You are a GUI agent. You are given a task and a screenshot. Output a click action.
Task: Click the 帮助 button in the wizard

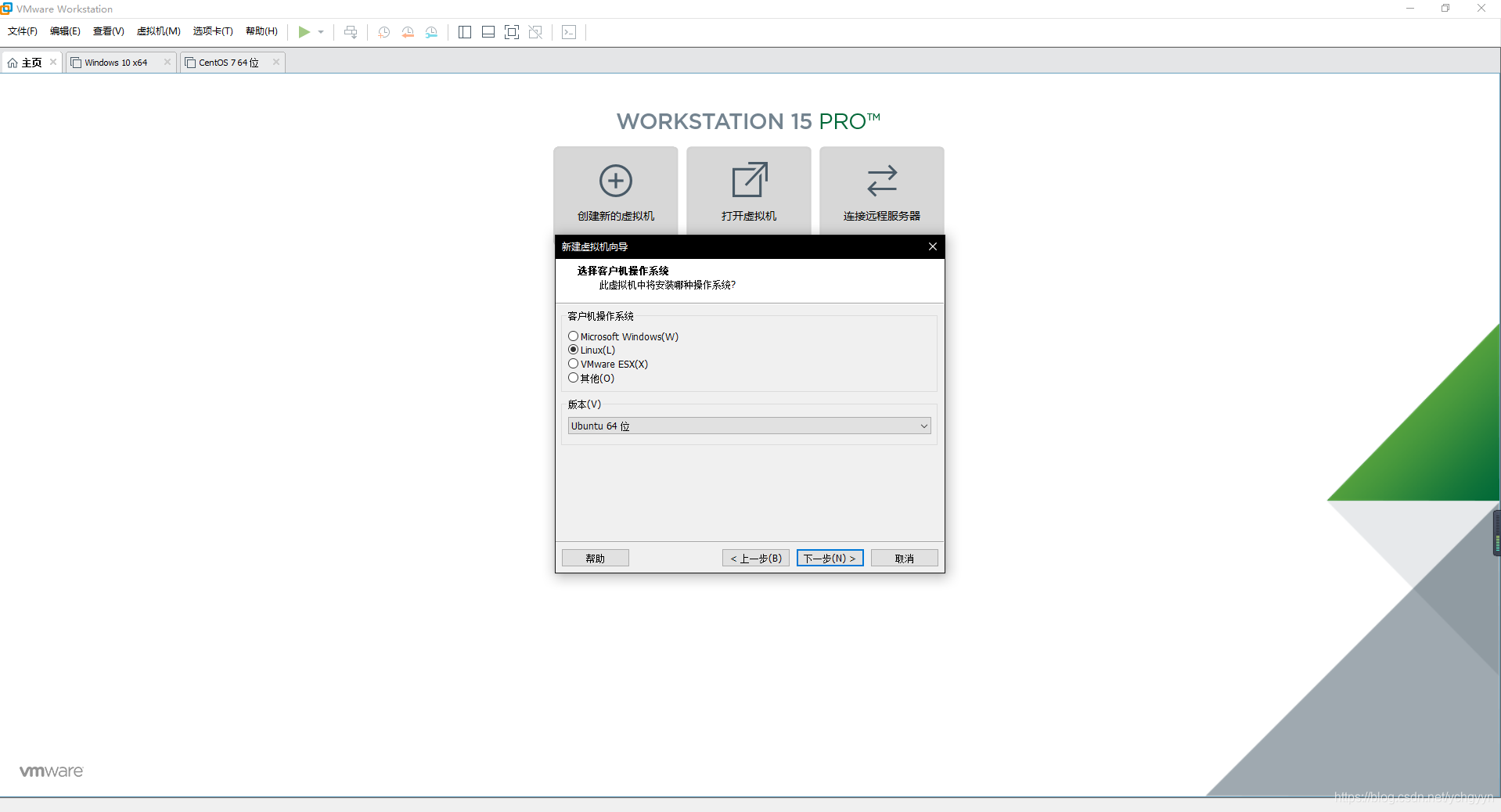[595, 558]
